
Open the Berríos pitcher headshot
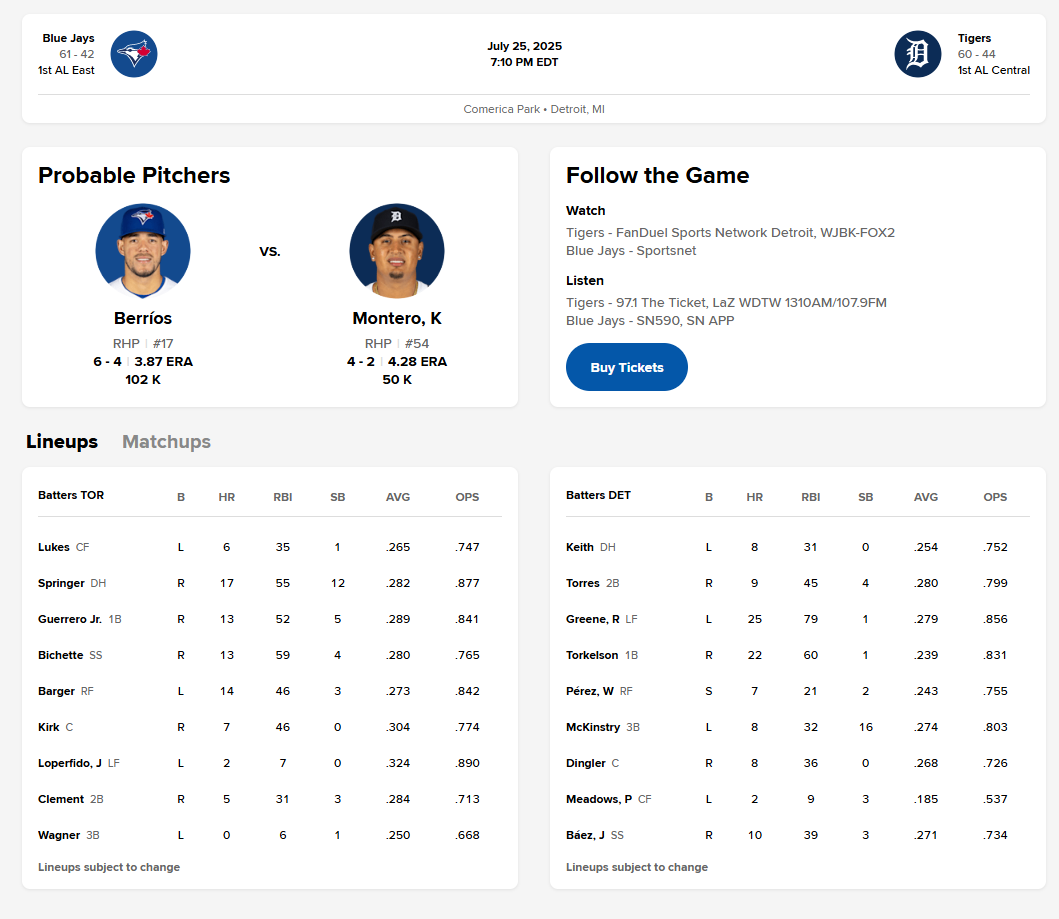[143, 251]
